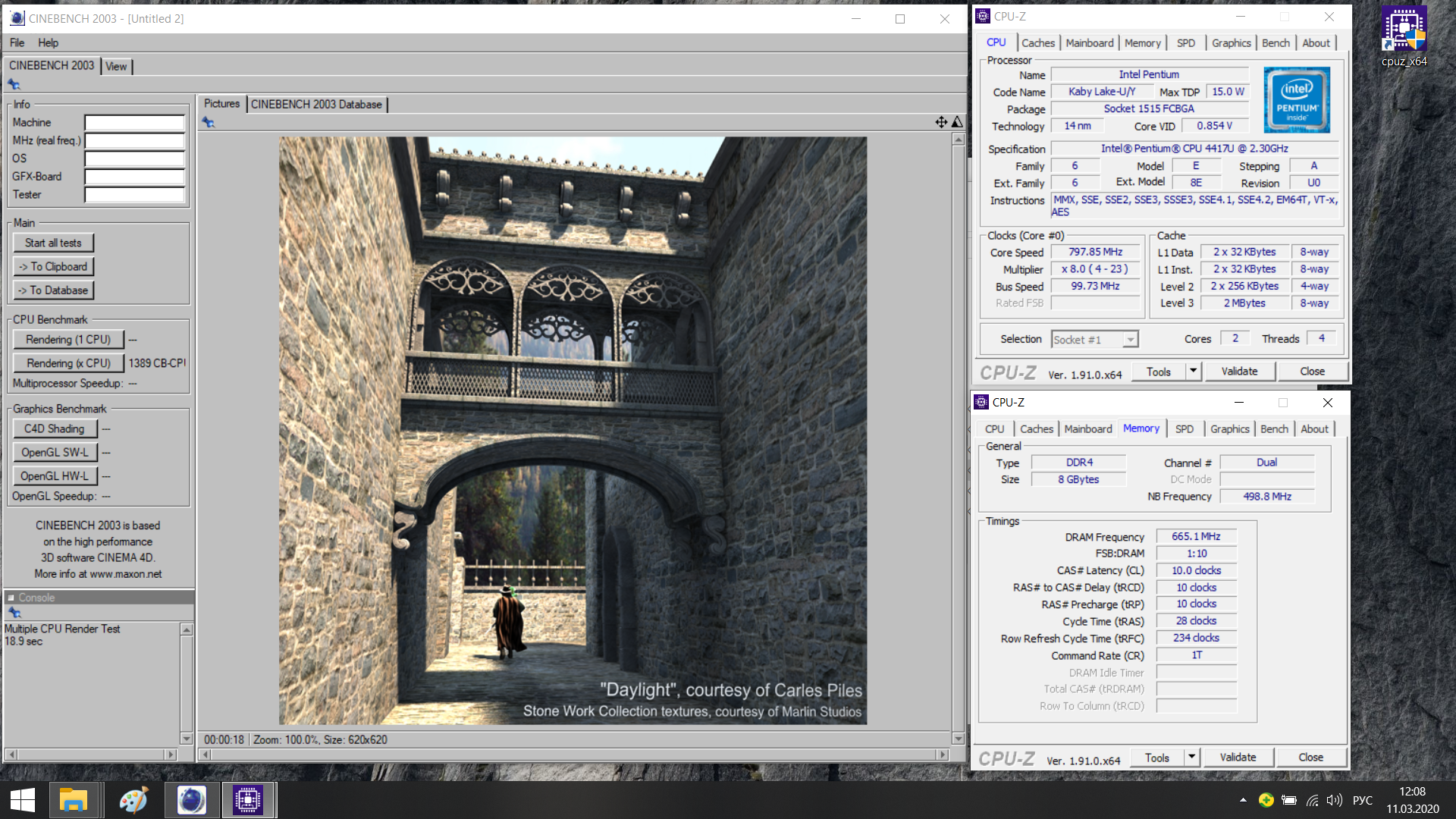Select the CINEBENCH 2003 Database tab
This screenshot has height=819, width=1456.
coord(316,105)
